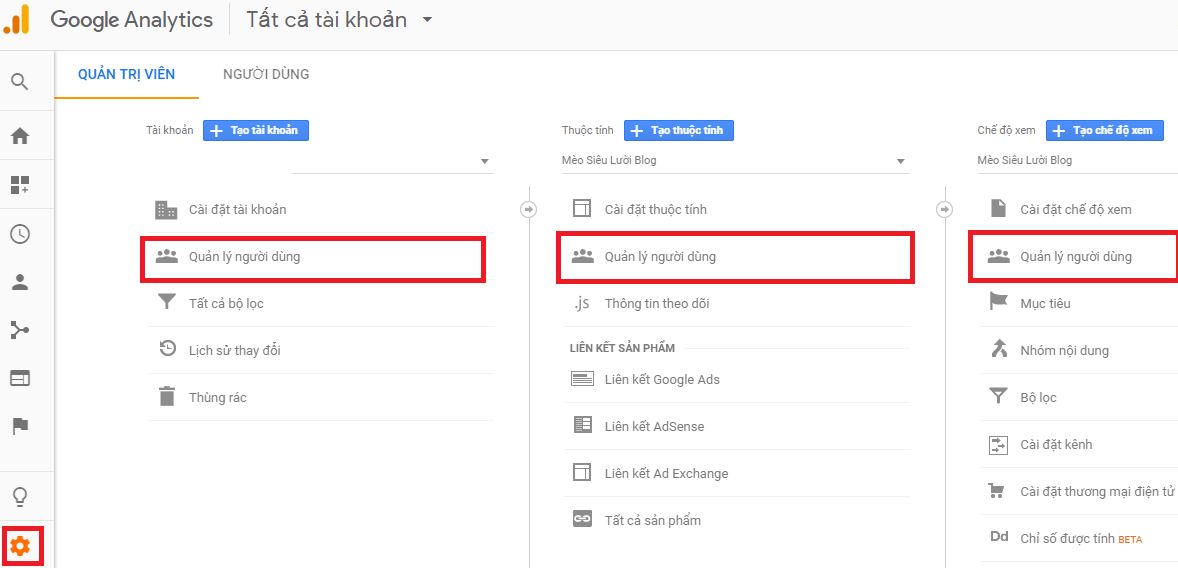Screen dimensions: 1178x568
Task: Open the Acquisition branching icon
Action: 20,330
